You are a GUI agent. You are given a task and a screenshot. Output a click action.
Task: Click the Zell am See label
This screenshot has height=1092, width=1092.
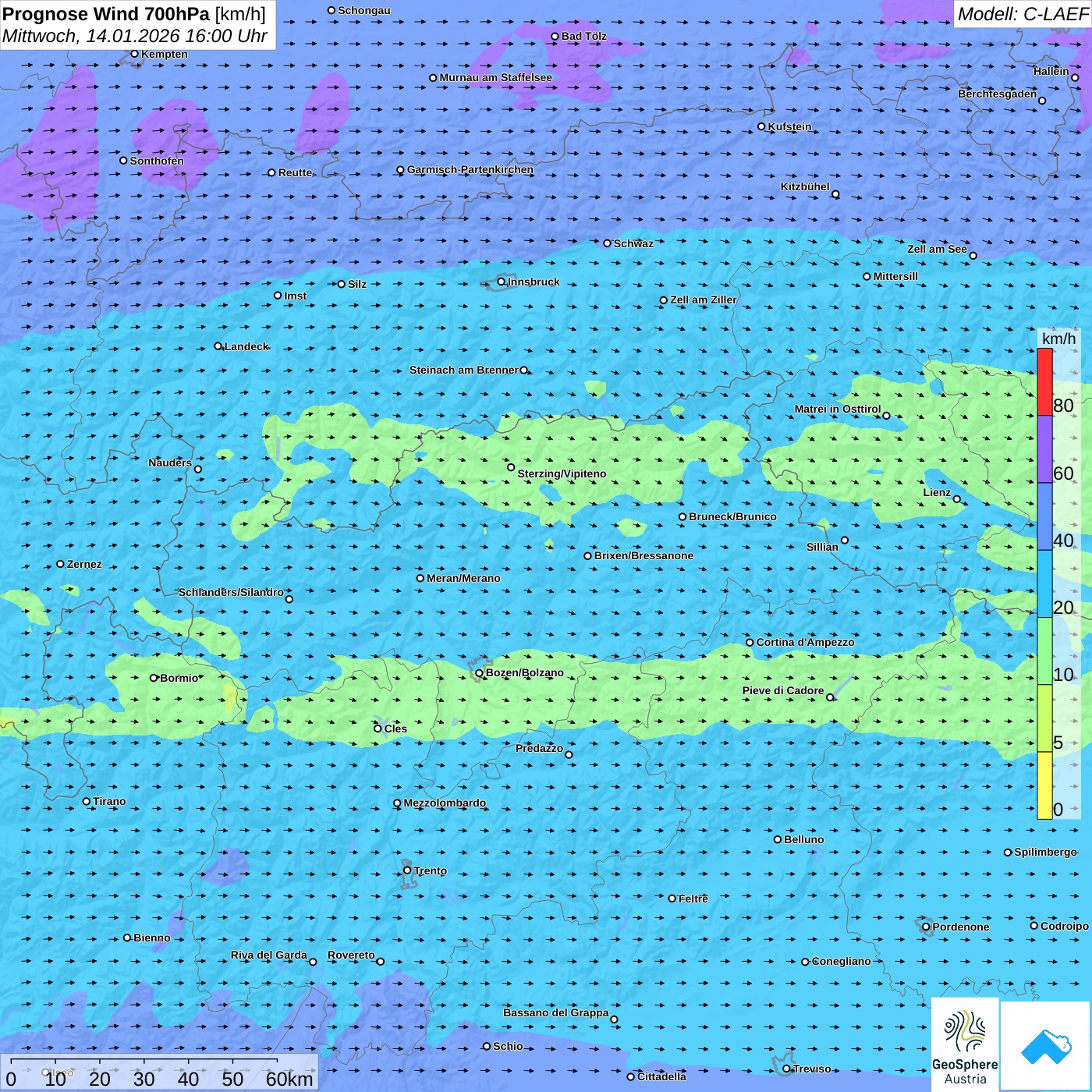pyautogui.click(x=937, y=249)
